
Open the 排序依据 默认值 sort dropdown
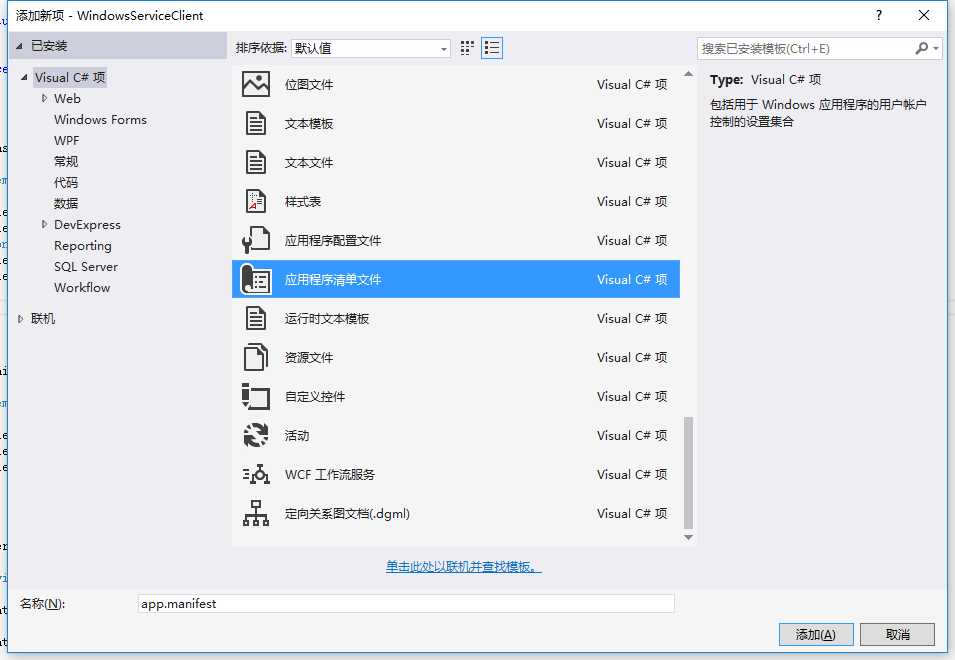point(370,48)
